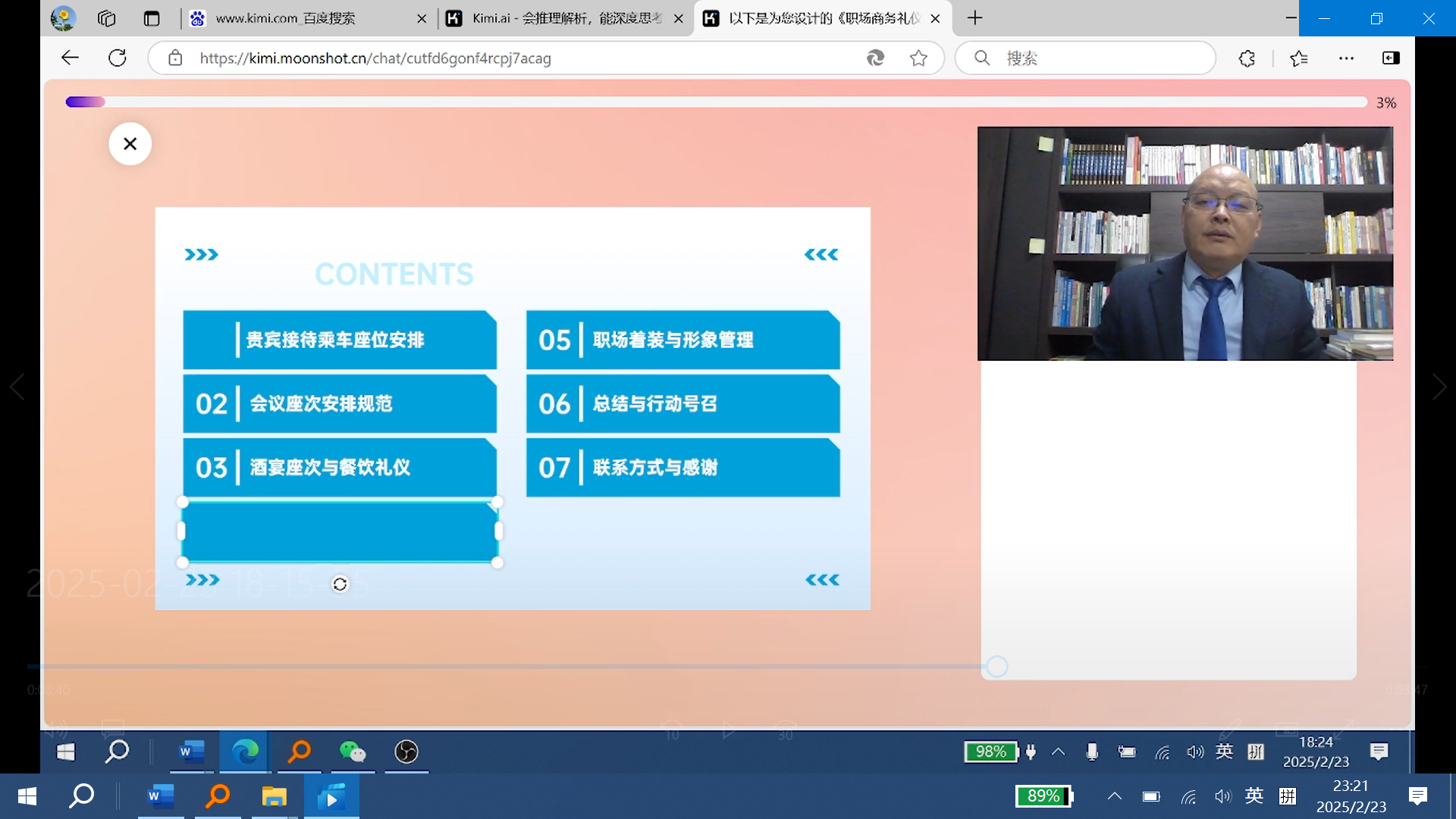The height and width of the screenshot is (819, 1456).
Task: Open network settings from bottom system tray
Action: point(1188,796)
